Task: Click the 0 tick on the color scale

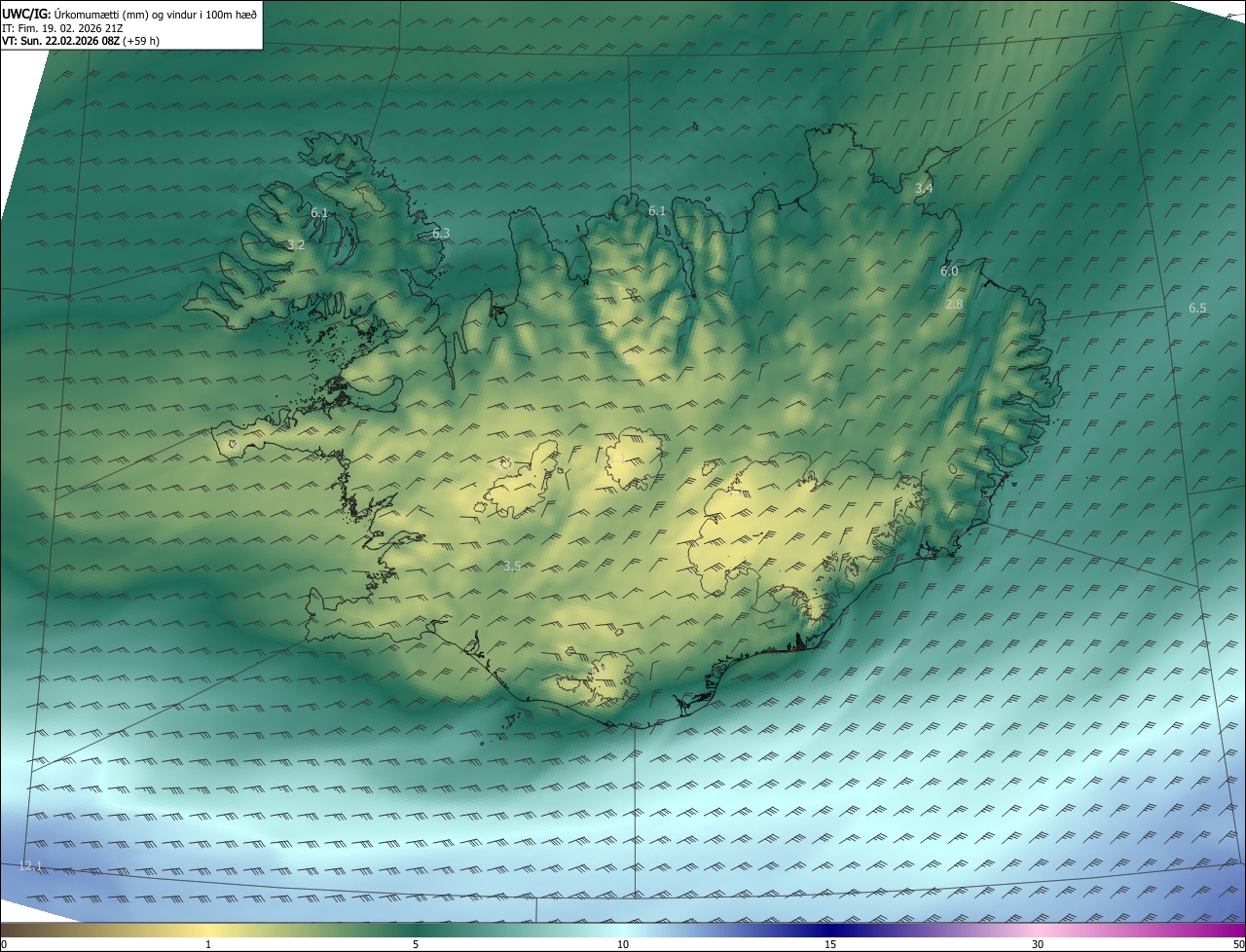Action: [4, 944]
